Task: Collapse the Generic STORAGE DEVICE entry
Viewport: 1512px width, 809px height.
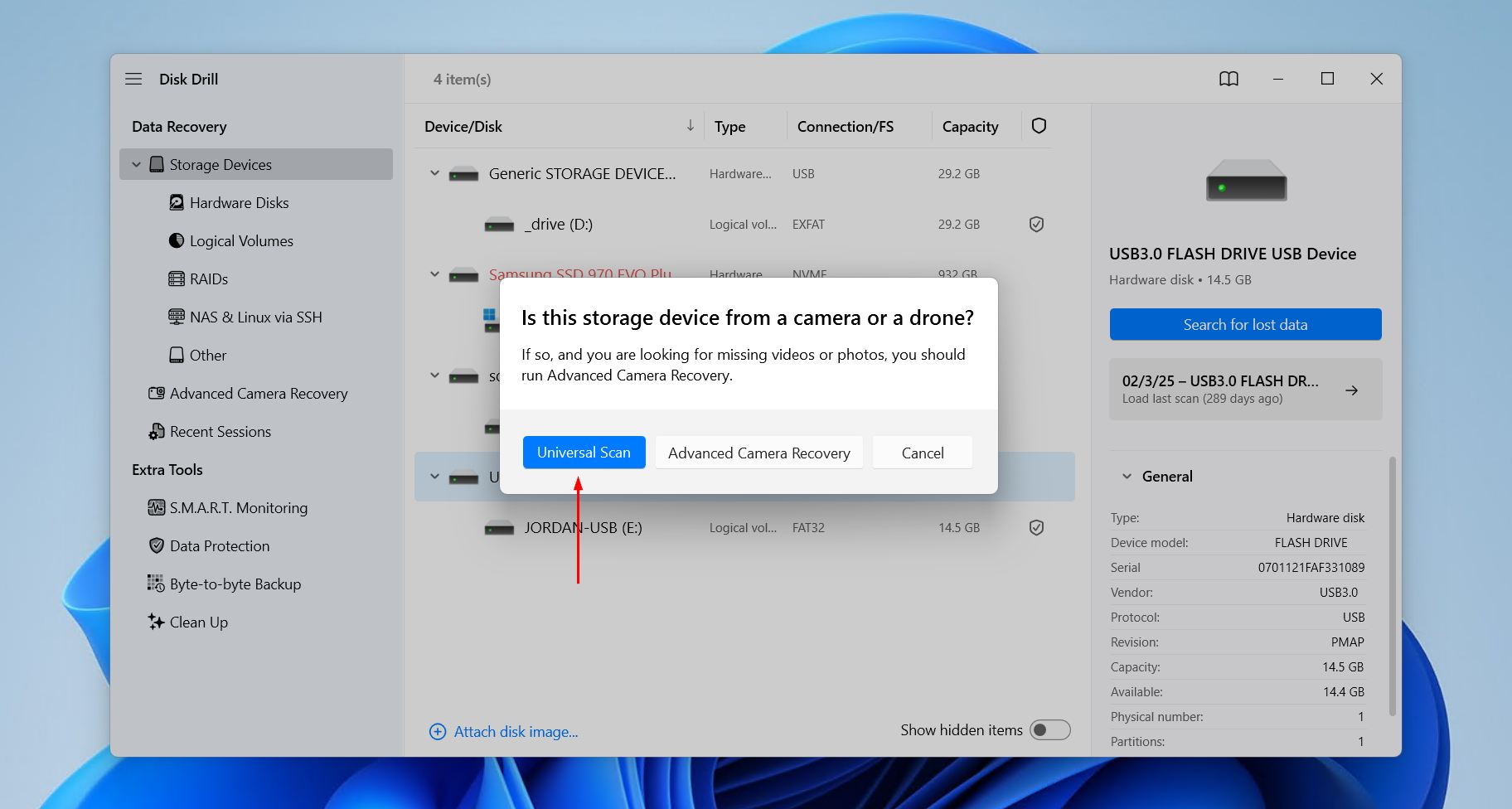Action: tap(434, 173)
